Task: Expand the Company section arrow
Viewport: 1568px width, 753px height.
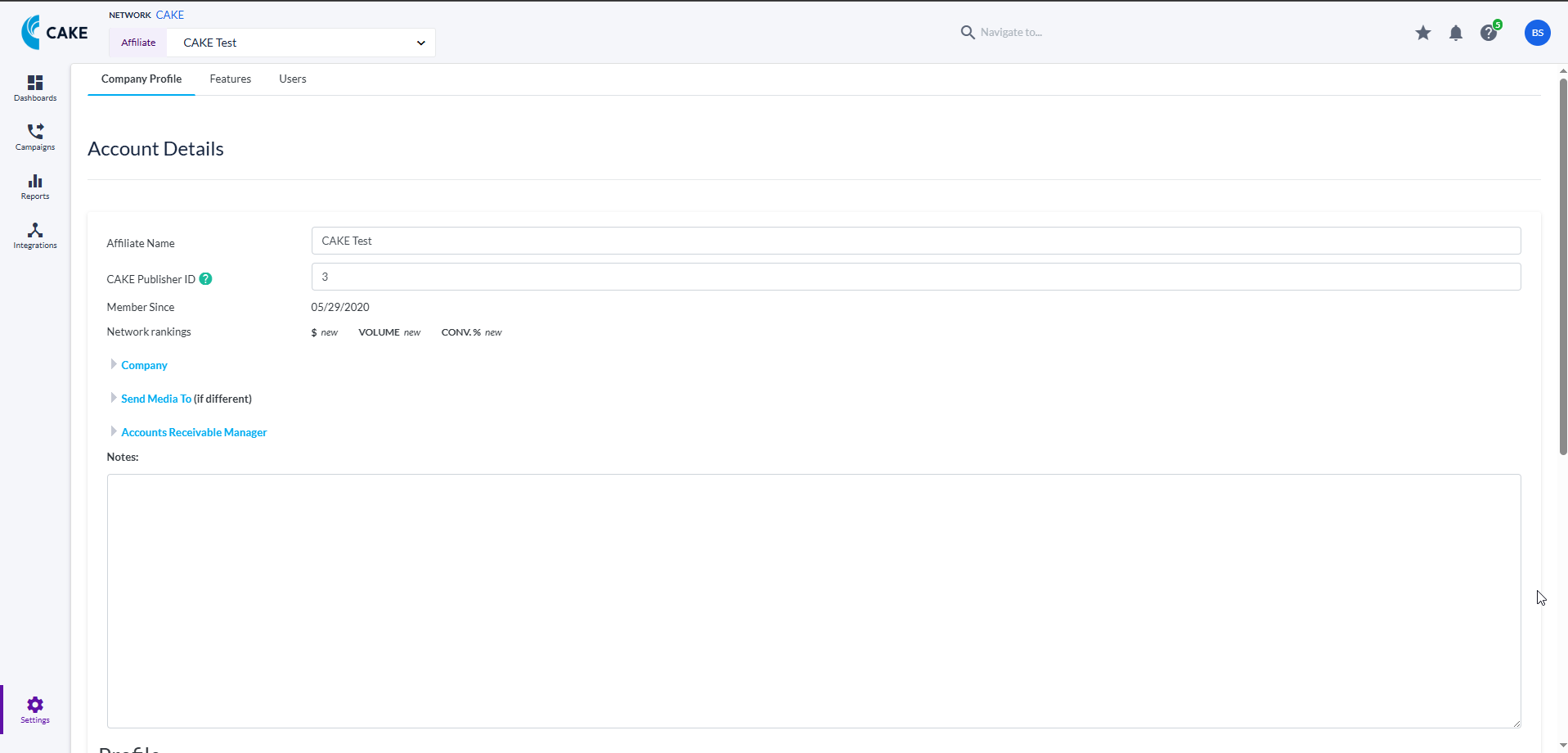Action: (x=114, y=364)
